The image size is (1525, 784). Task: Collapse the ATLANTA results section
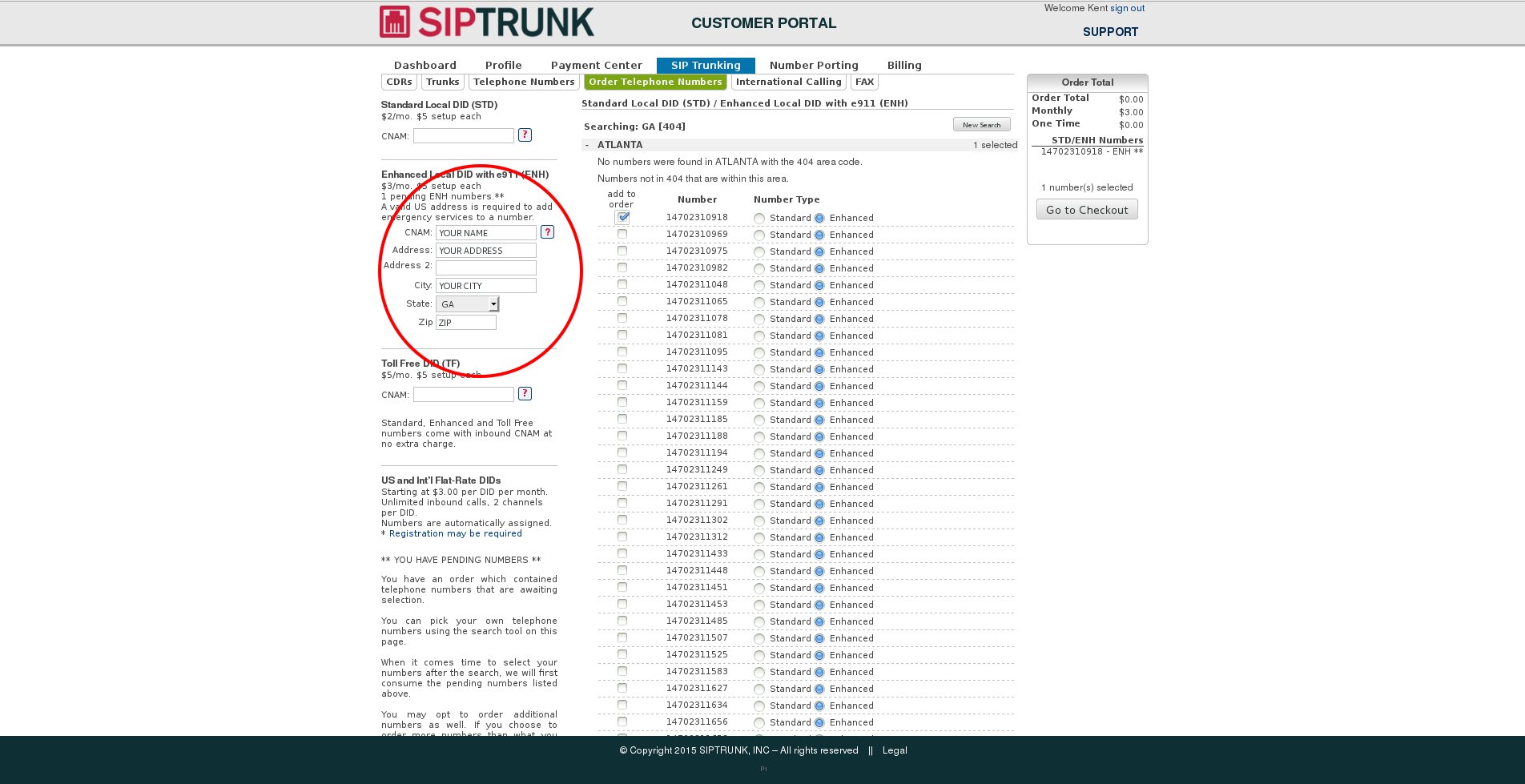point(587,145)
